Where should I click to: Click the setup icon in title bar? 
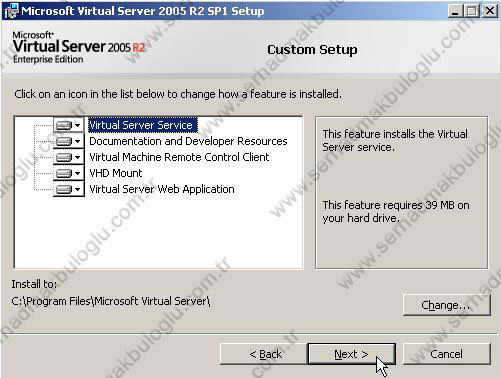tap(11, 11)
